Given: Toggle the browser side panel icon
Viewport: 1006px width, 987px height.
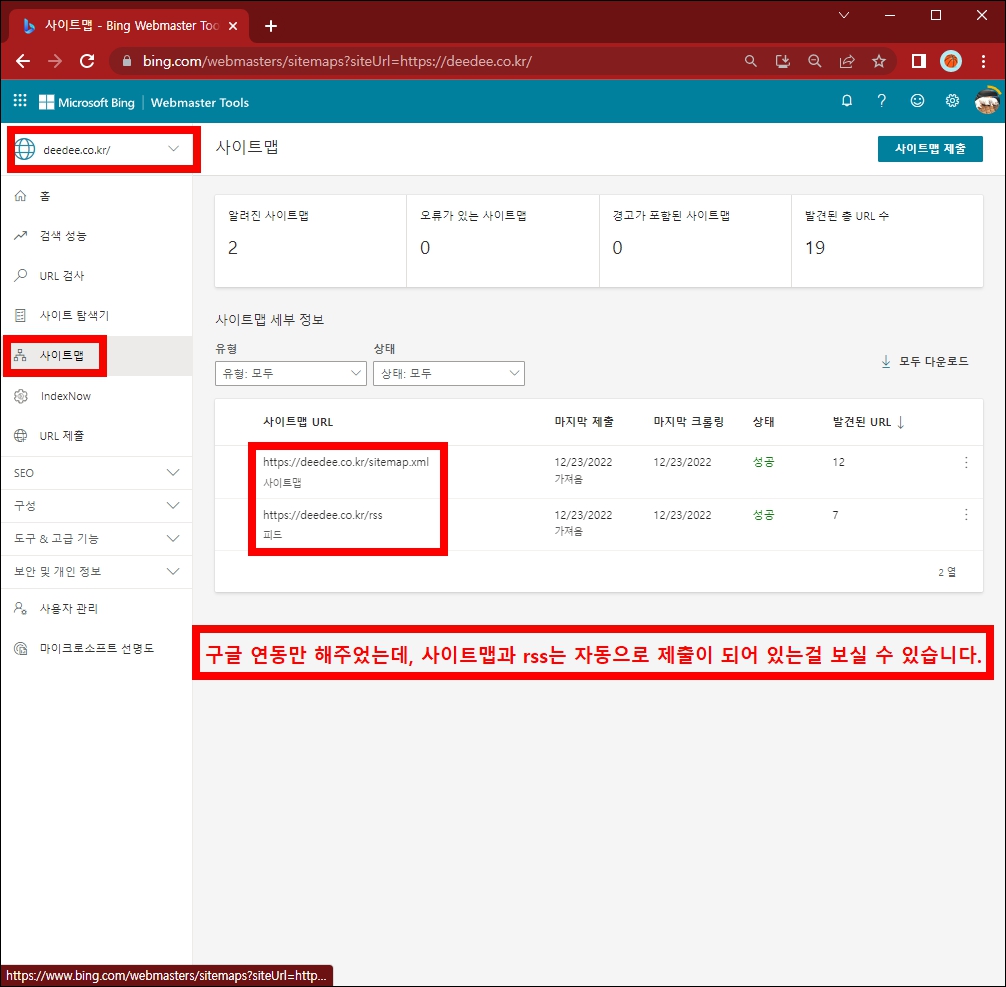Looking at the screenshot, I should [x=919, y=61].
